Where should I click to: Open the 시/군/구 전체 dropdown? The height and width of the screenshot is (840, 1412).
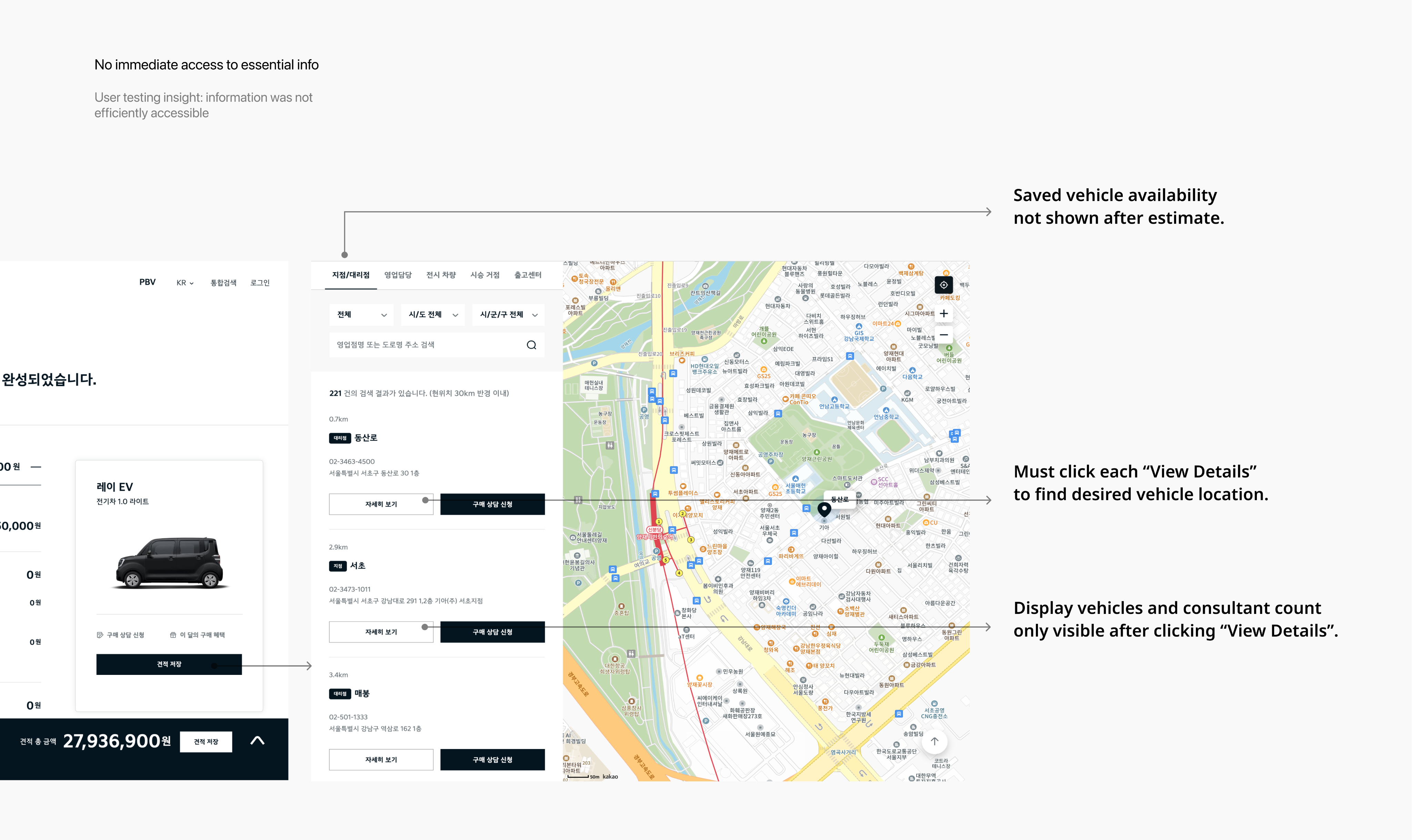(508, 315)
